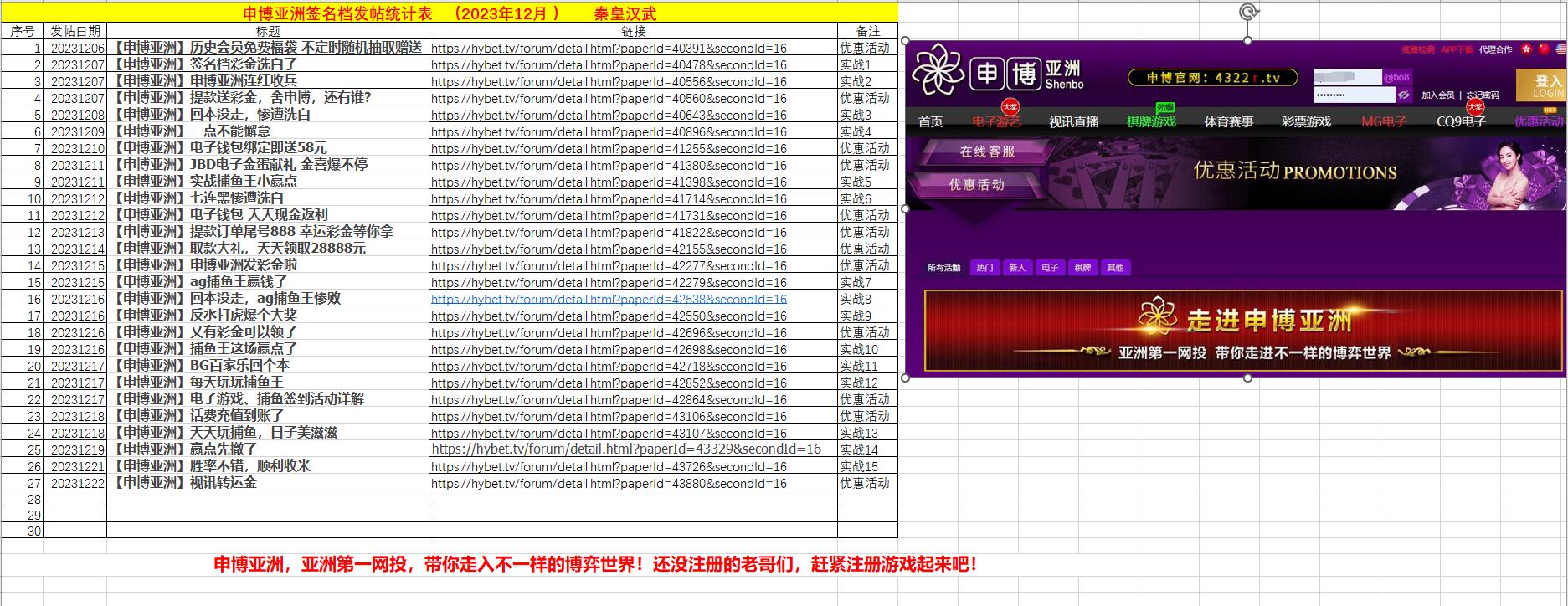The width and height of the screenshot is (1568, 606).
Task: Select the 所有活動 filter label
Action: pyautogui.click(x=943, y=268)
